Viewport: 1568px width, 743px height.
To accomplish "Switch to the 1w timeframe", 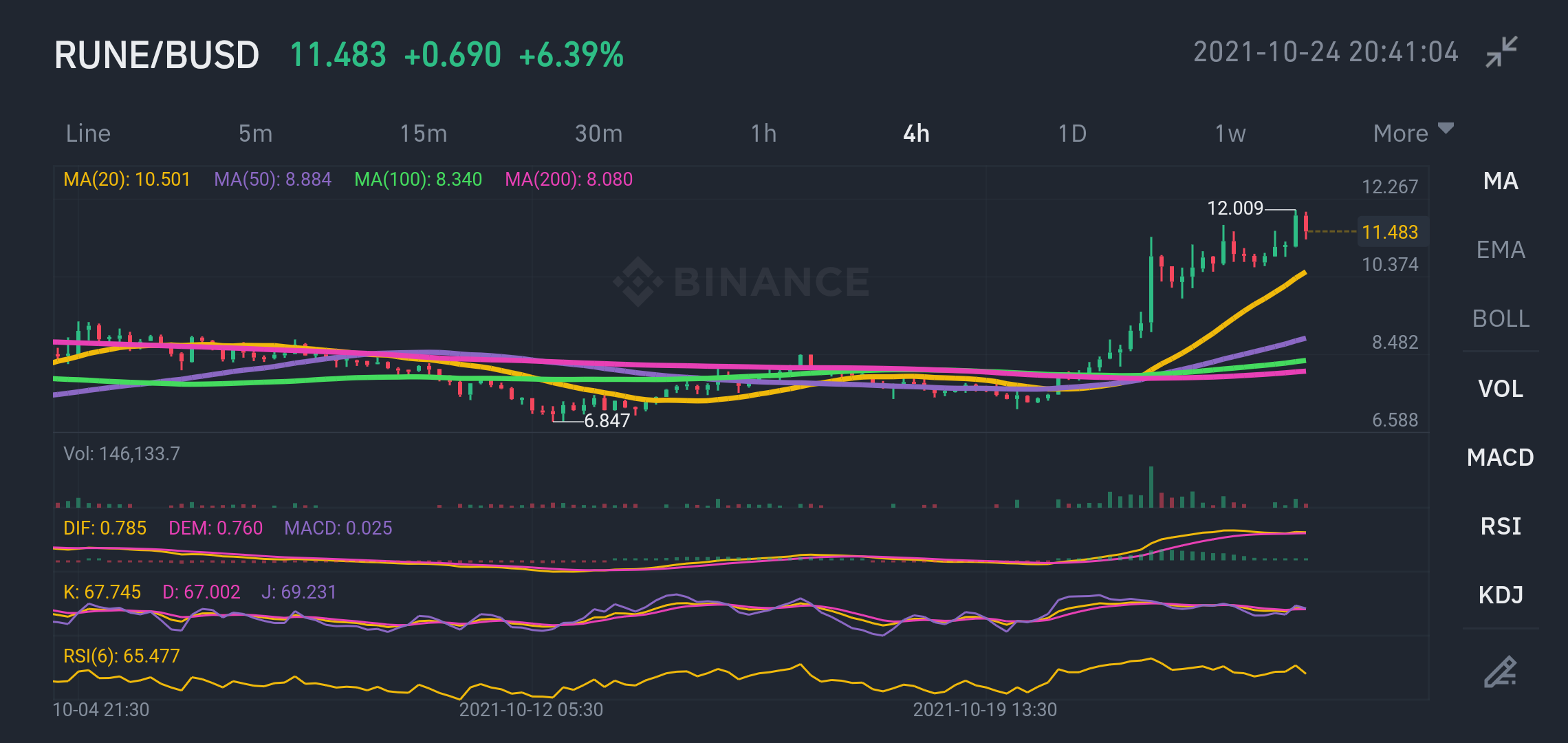I will click(1230, 133).
